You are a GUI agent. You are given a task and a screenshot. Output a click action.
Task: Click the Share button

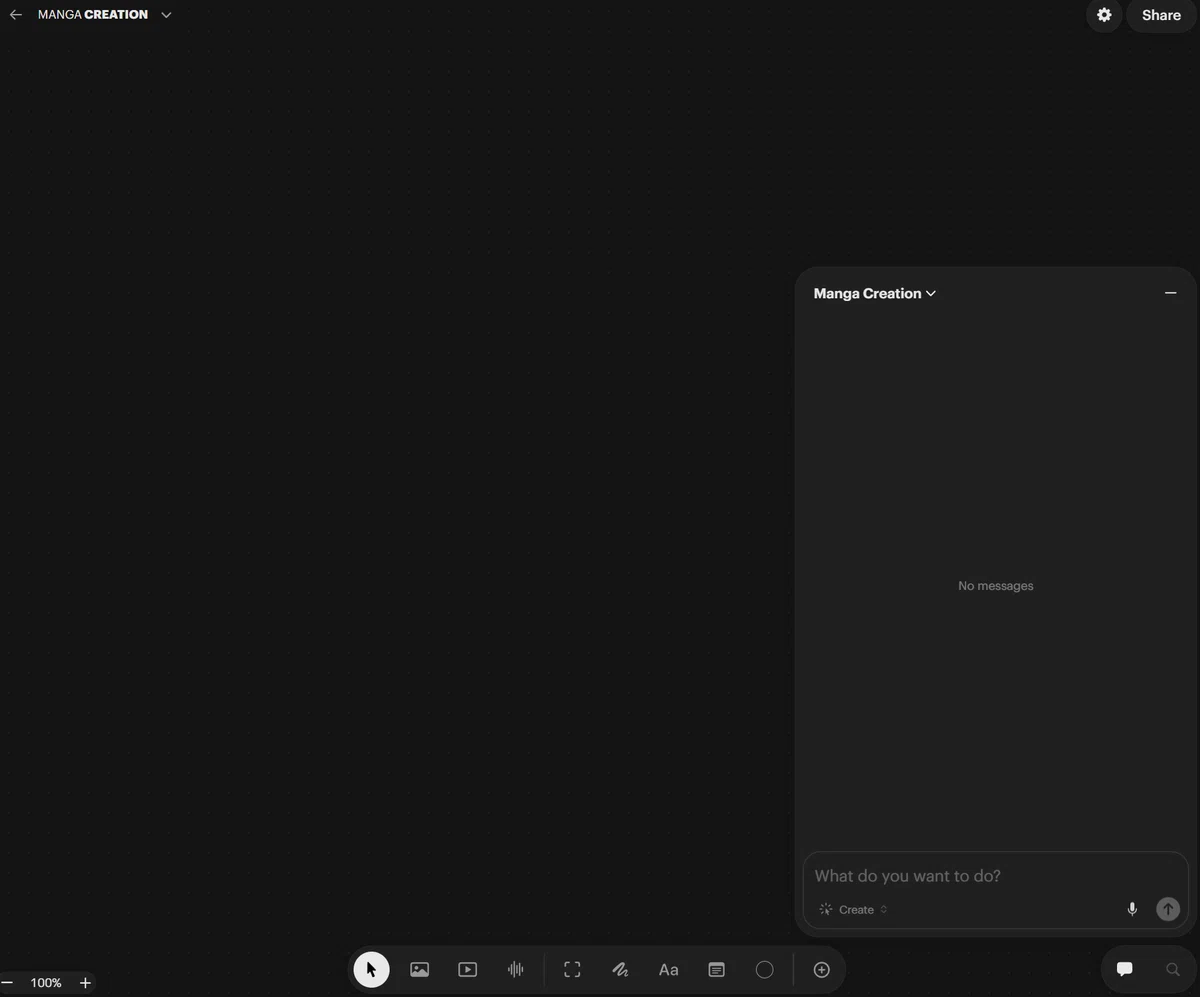click(1161, 15)
